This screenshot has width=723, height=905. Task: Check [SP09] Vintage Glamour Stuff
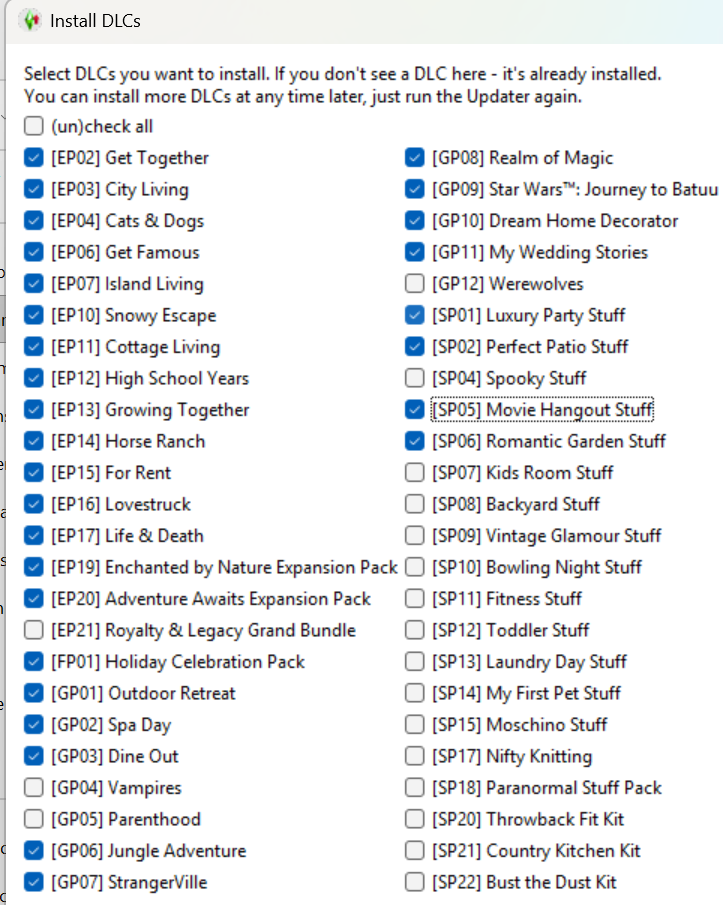pos(414,535)
